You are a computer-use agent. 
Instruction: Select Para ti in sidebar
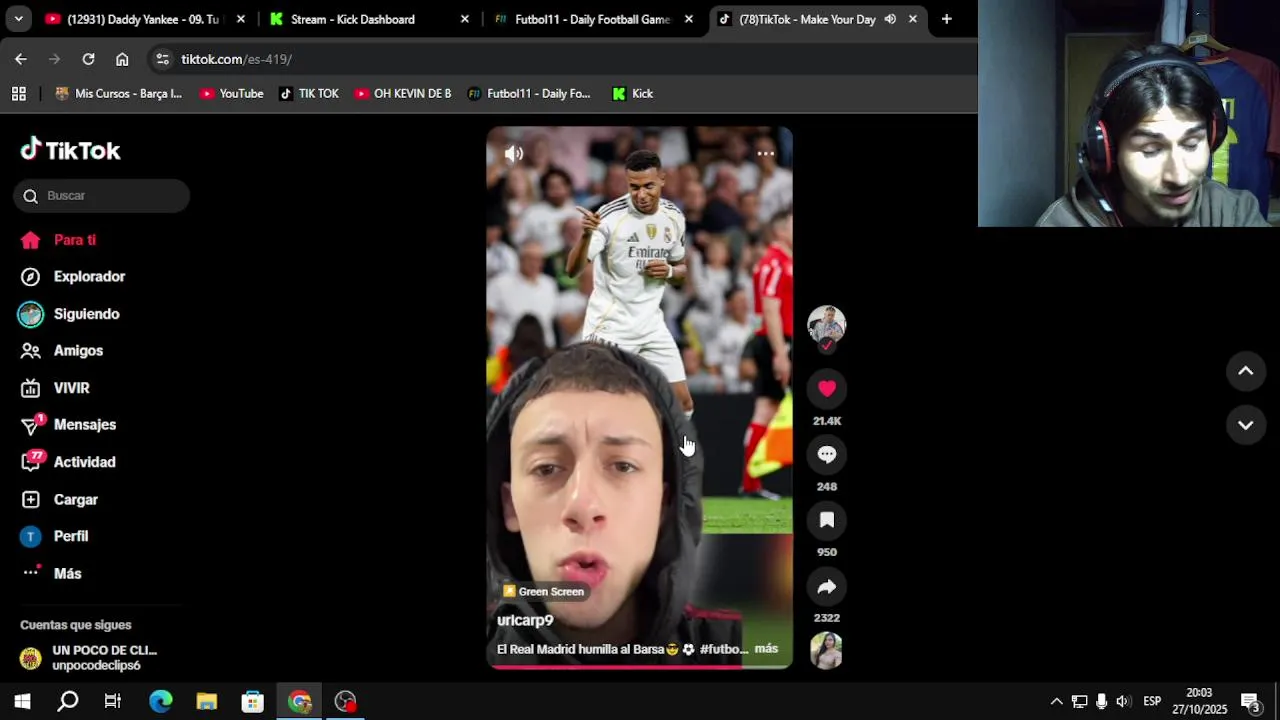click(x=58, y=240)
